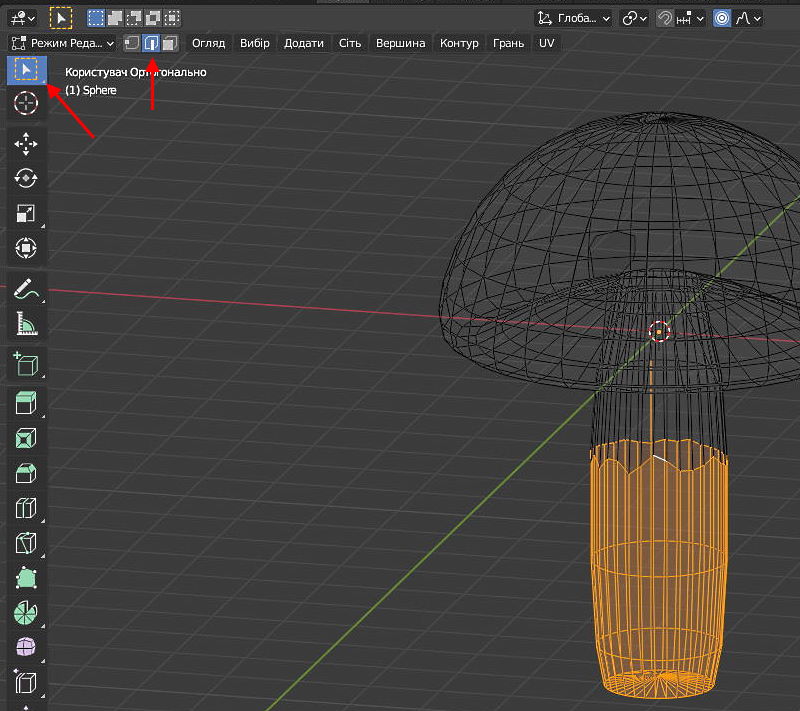Click the '(1) Sphere' object label
Viewport: 800px width, 711px height.
(x=91, y=90)
